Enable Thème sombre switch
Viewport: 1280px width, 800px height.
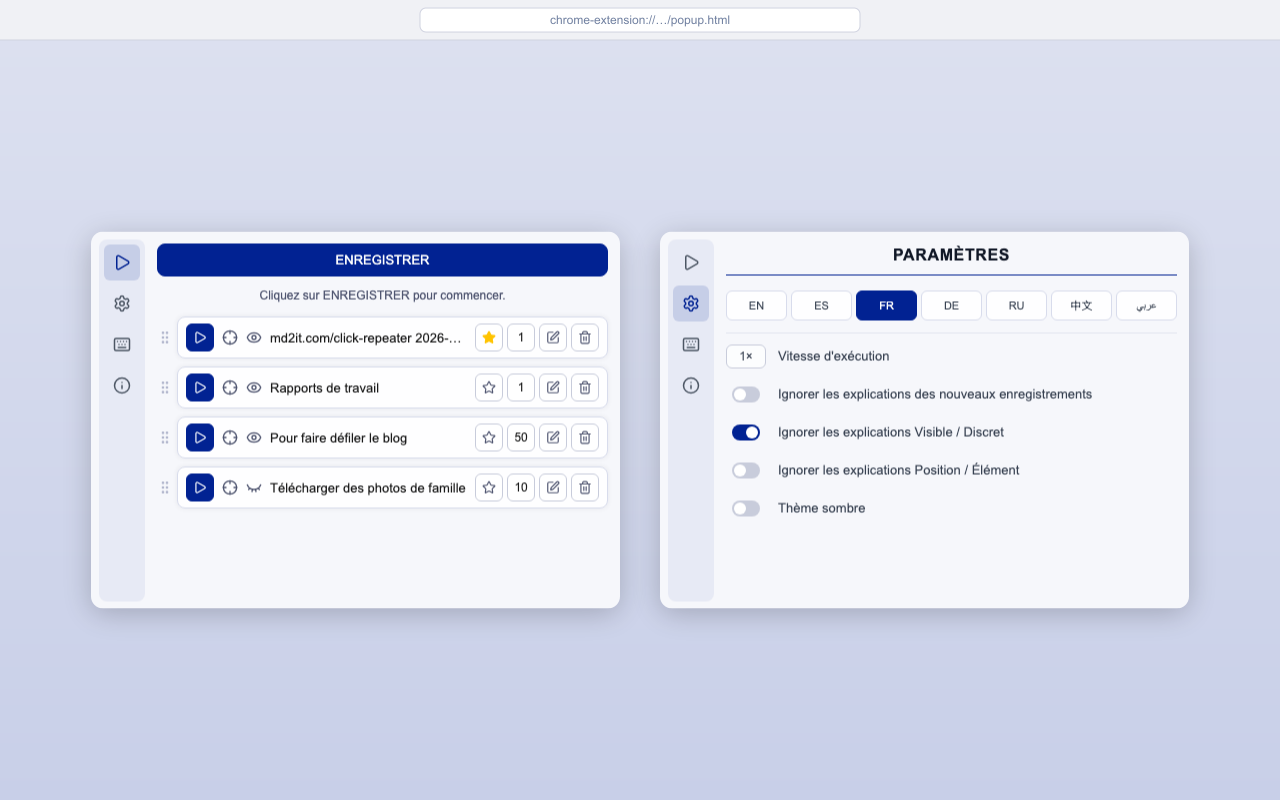point(746,508)
